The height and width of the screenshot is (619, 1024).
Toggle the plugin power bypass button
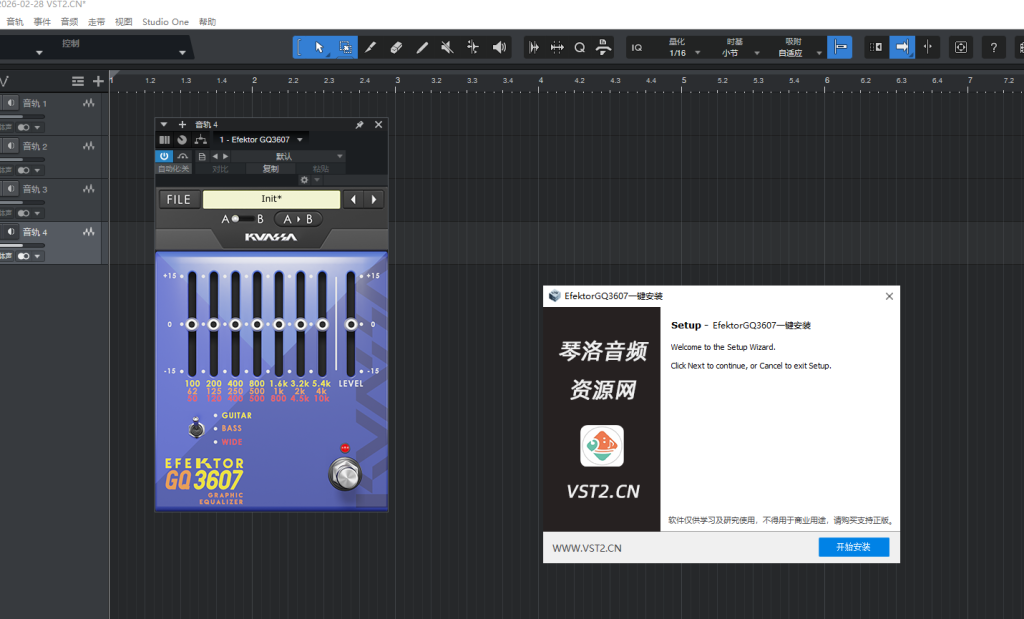pyautogui.click(x=164, y=156)
